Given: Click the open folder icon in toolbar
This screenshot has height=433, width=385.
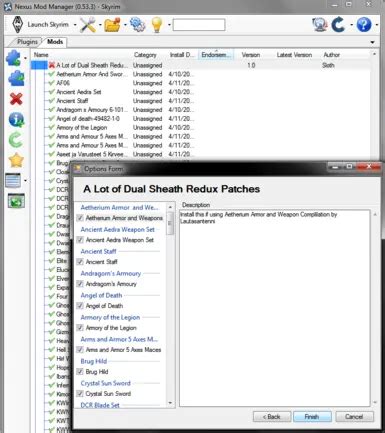Looking at the screenshot, I should [x=112, y=25].
